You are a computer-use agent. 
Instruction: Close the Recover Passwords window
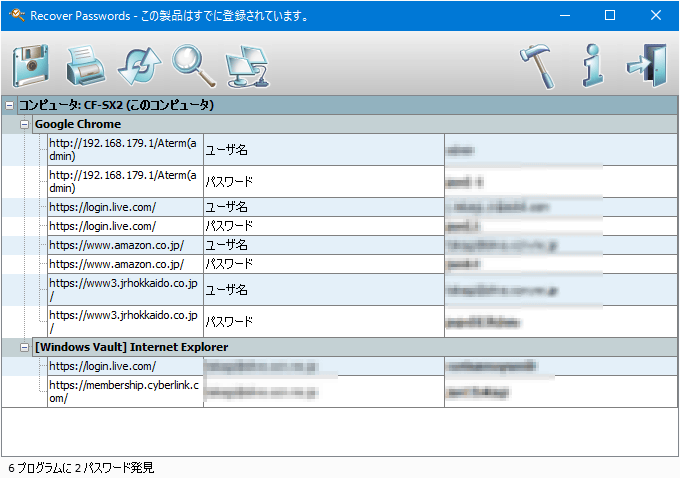tap(656, 16)
